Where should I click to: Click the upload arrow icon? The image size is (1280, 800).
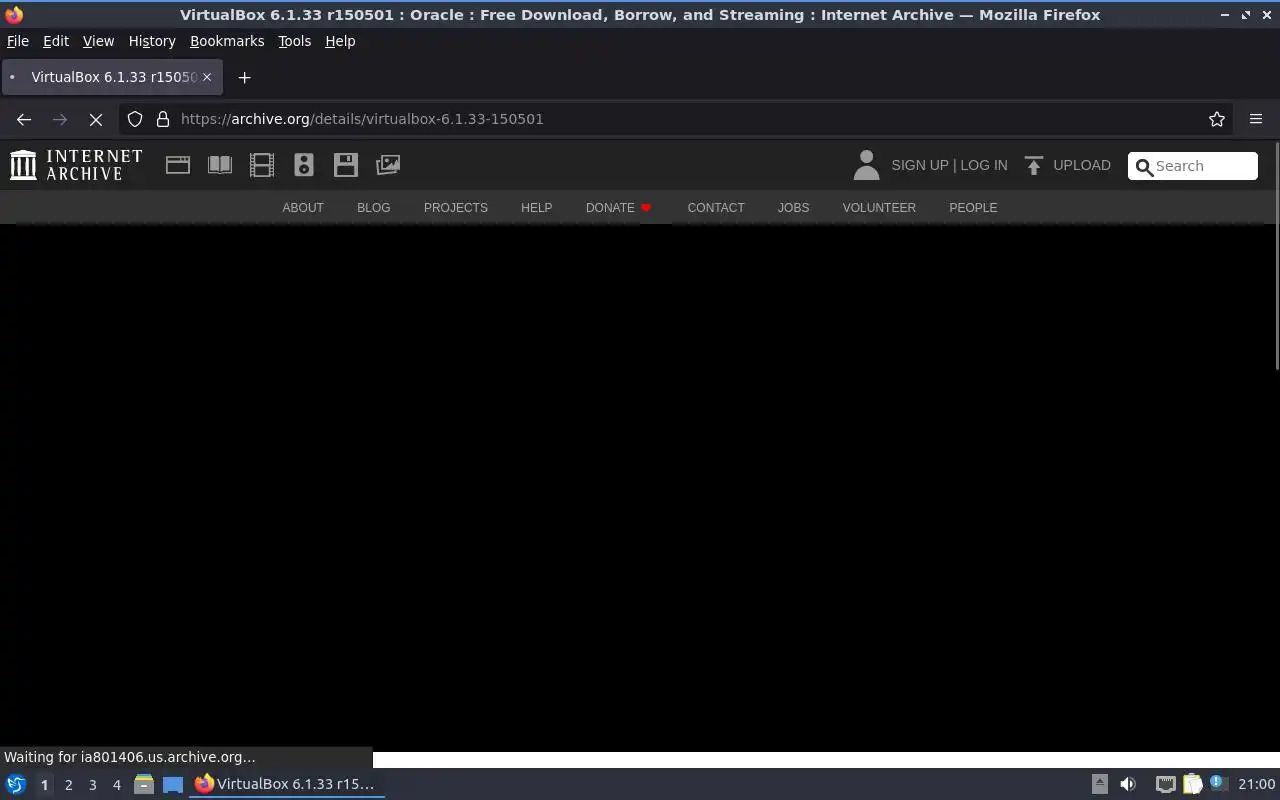tap(1034, 165)
